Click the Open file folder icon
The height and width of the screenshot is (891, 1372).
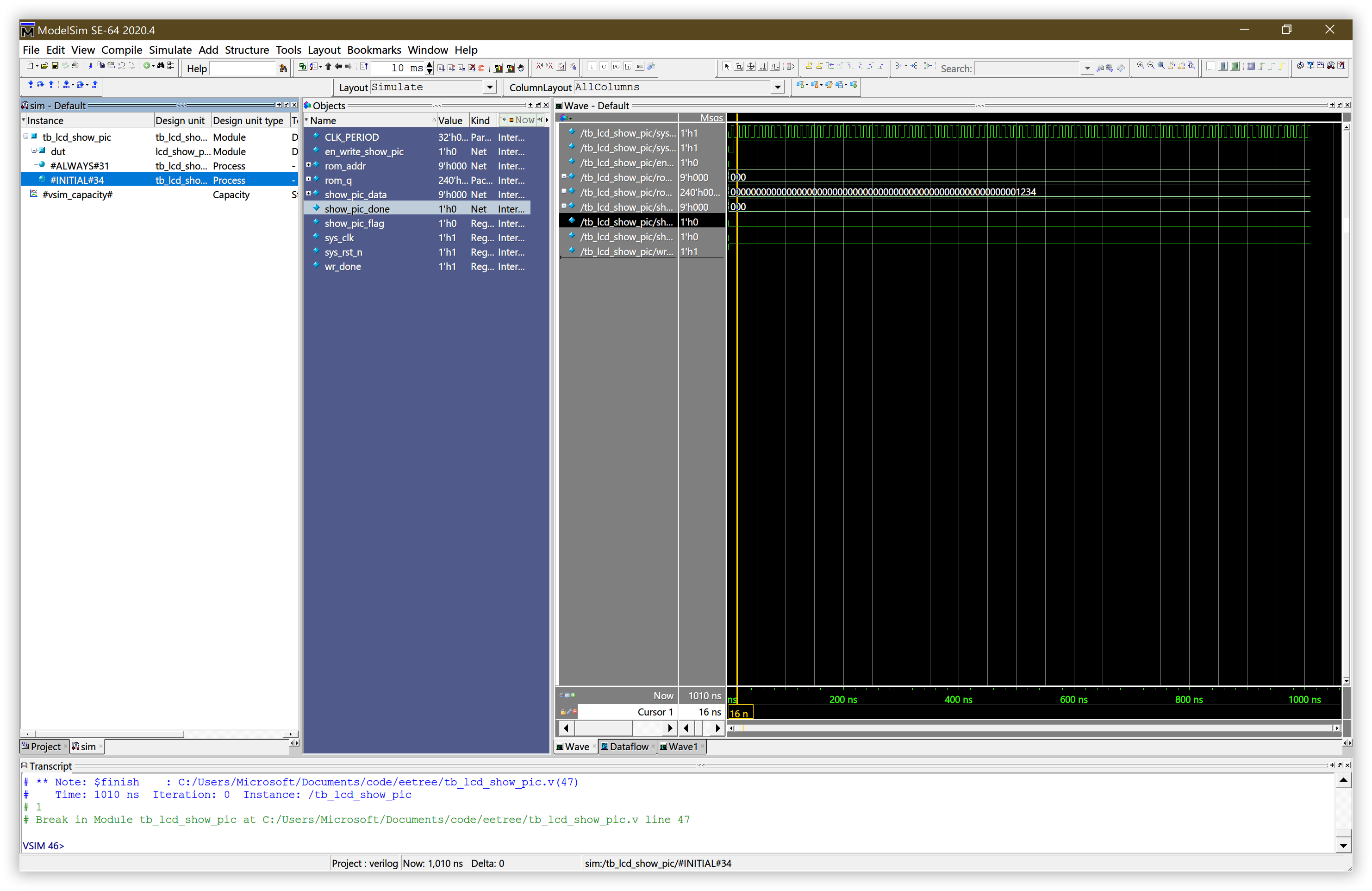[x=44, y=66]
